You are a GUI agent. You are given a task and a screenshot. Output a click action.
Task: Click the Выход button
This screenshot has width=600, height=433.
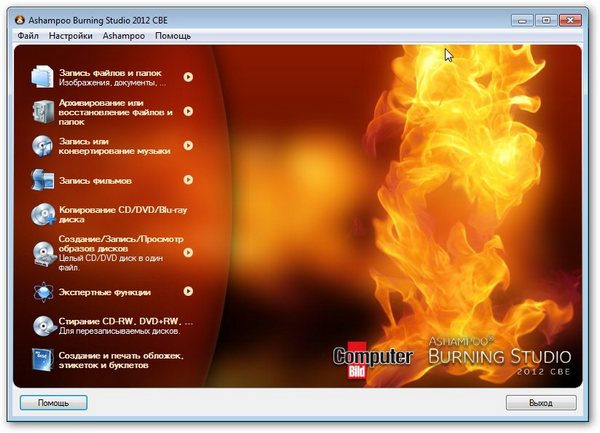tap(541, 403)
